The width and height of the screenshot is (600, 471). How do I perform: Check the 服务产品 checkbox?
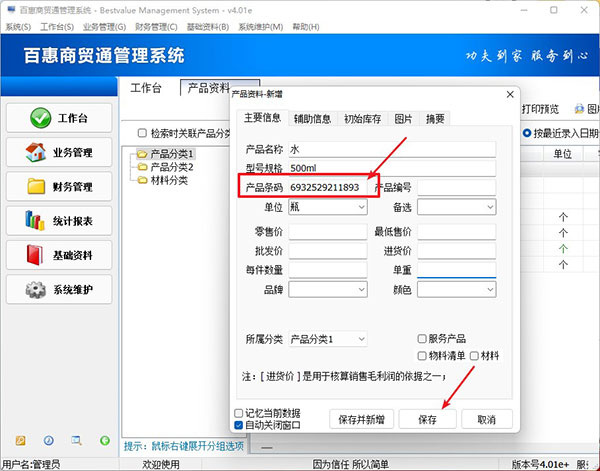(x=422, y=339)
